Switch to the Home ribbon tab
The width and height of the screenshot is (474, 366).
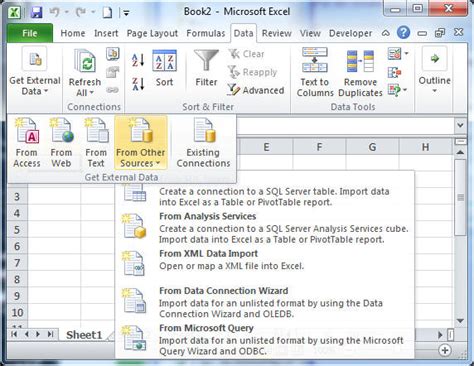click(73, 33)
